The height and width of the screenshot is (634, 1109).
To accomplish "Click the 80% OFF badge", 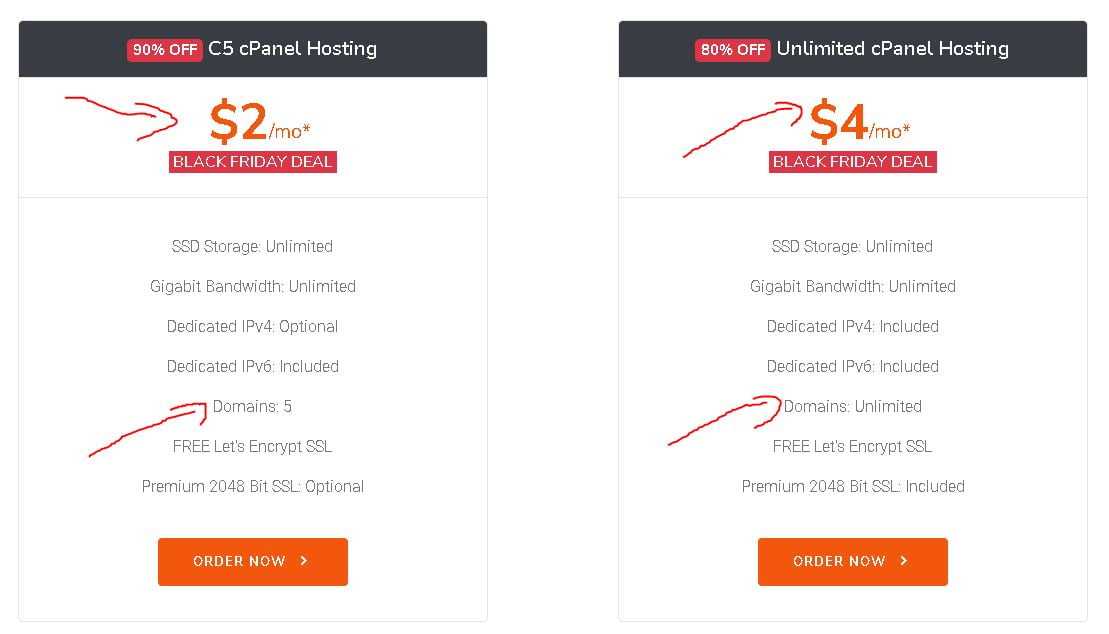I will [x=733, y=50].
